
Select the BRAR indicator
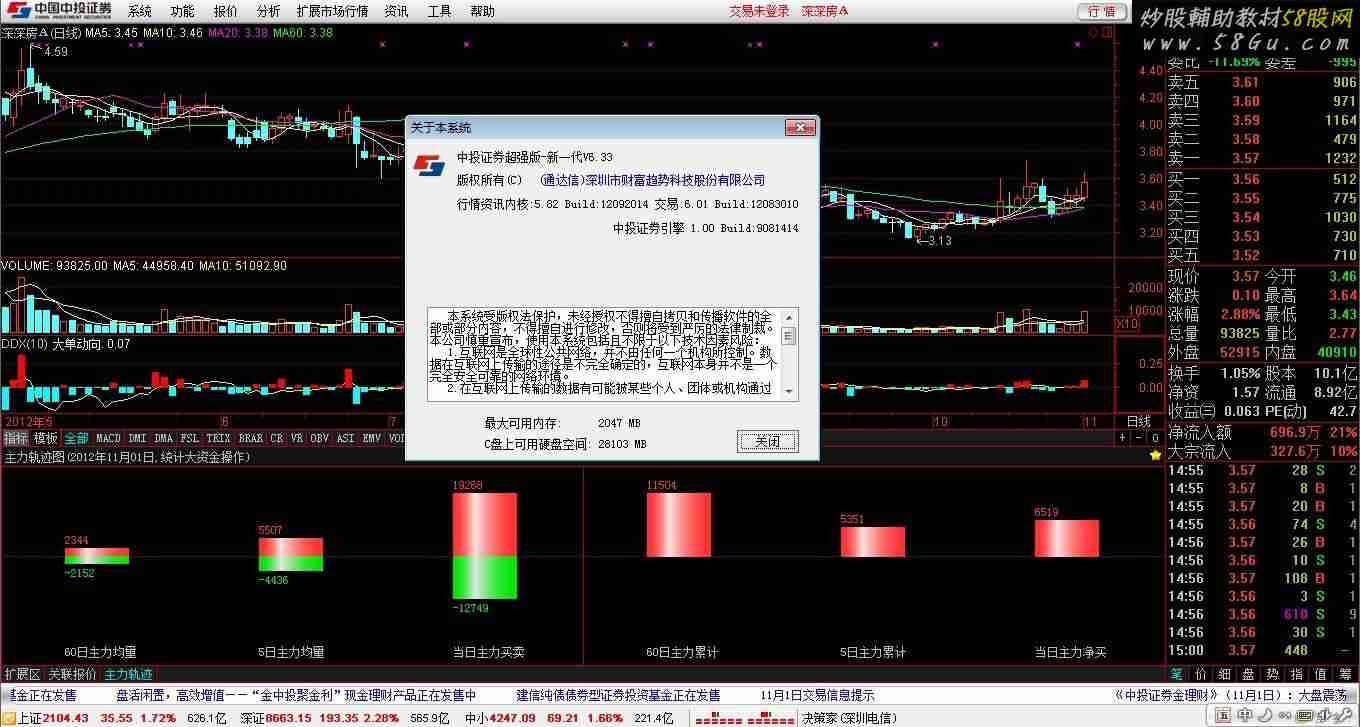point(251,438)
